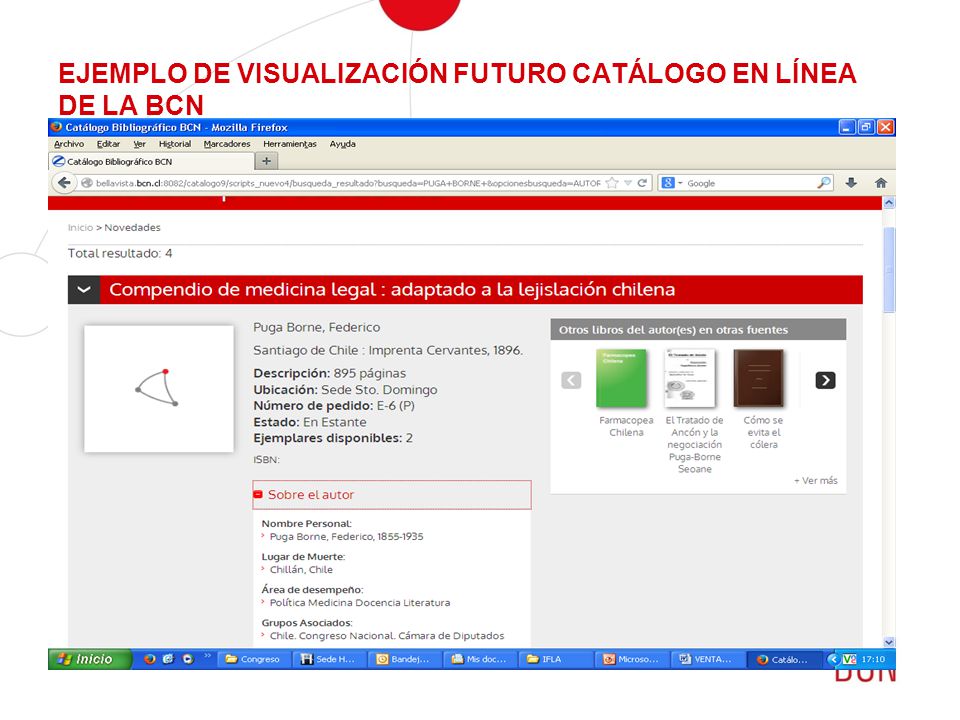Screen dimensions: 960x720
Task: Click the Tratado de Ancón cover thumbnail
Action: (689, 378)
